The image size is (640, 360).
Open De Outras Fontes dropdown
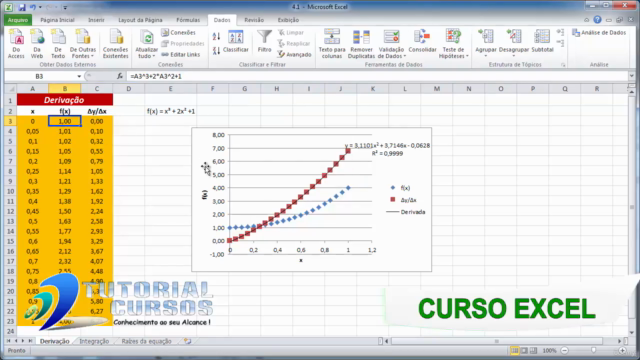83,44
